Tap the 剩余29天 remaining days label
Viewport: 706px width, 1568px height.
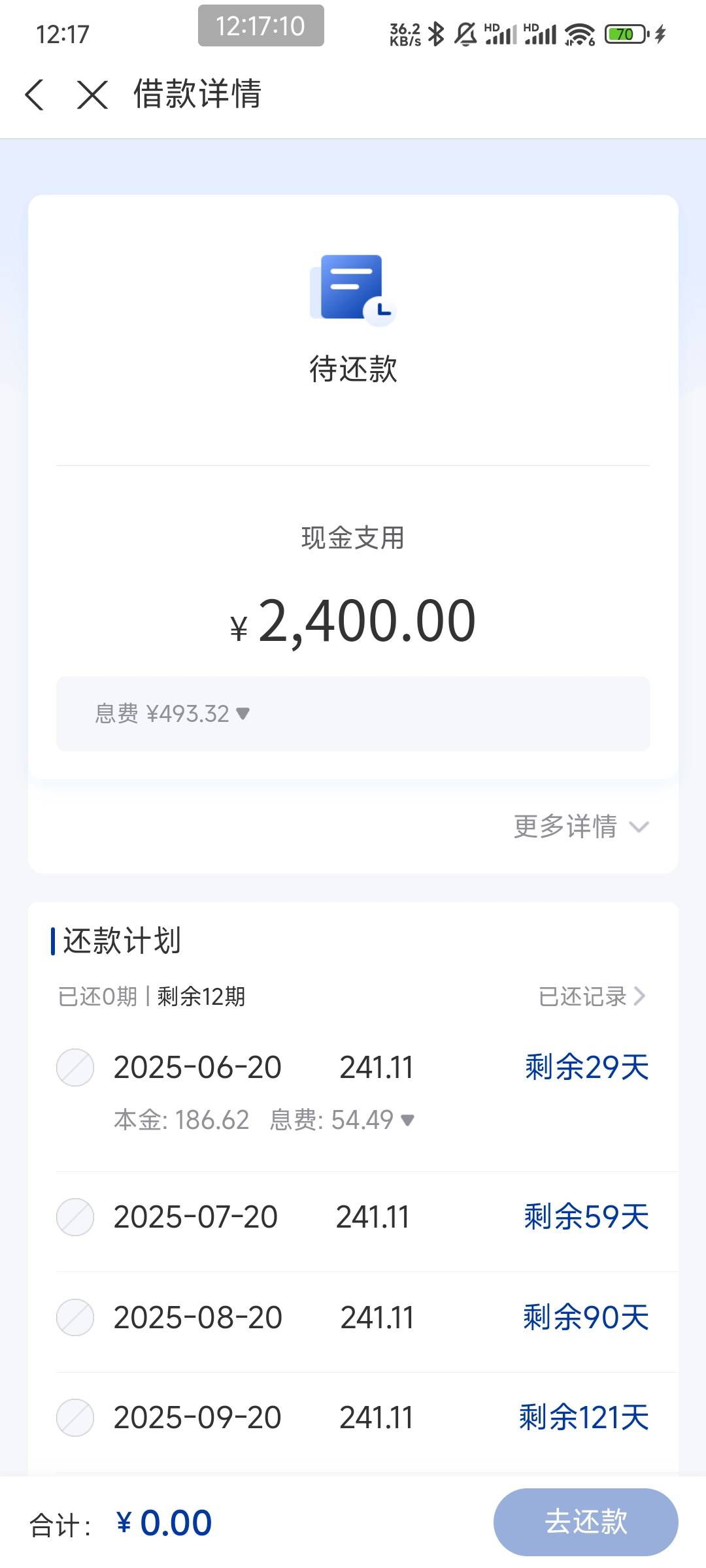click(586, 1068)
